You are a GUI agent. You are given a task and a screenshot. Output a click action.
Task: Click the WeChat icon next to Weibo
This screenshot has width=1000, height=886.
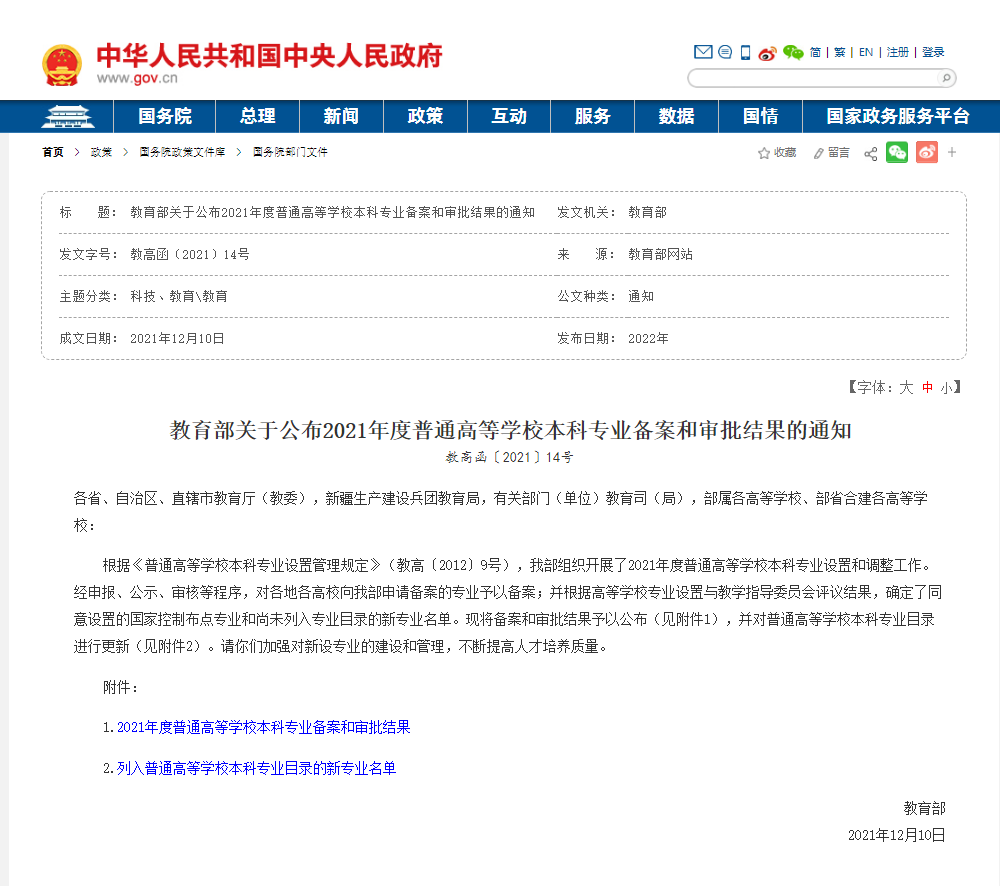pyautogui.click(x=792, y=52)
